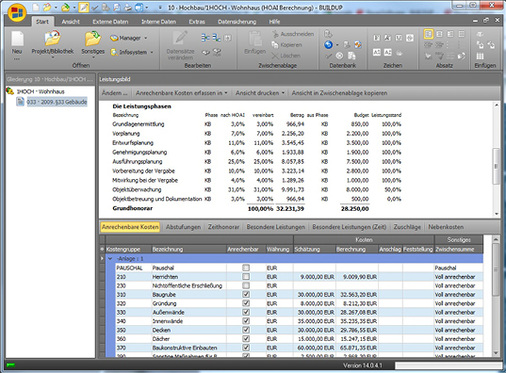This screenshot has height=373, width=506.
Task: Click Datensätze verändern pencil icon
Action: [x=180, y=38]
